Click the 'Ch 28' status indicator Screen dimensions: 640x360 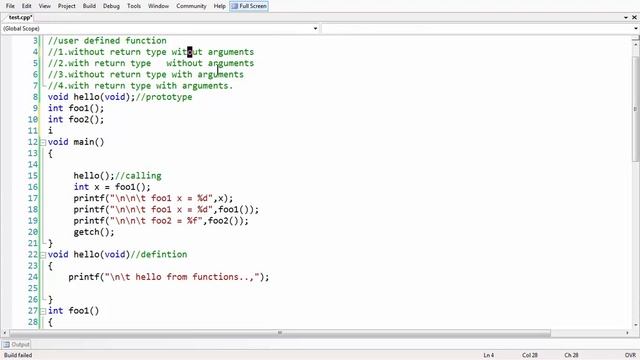(x=571, y=355)
